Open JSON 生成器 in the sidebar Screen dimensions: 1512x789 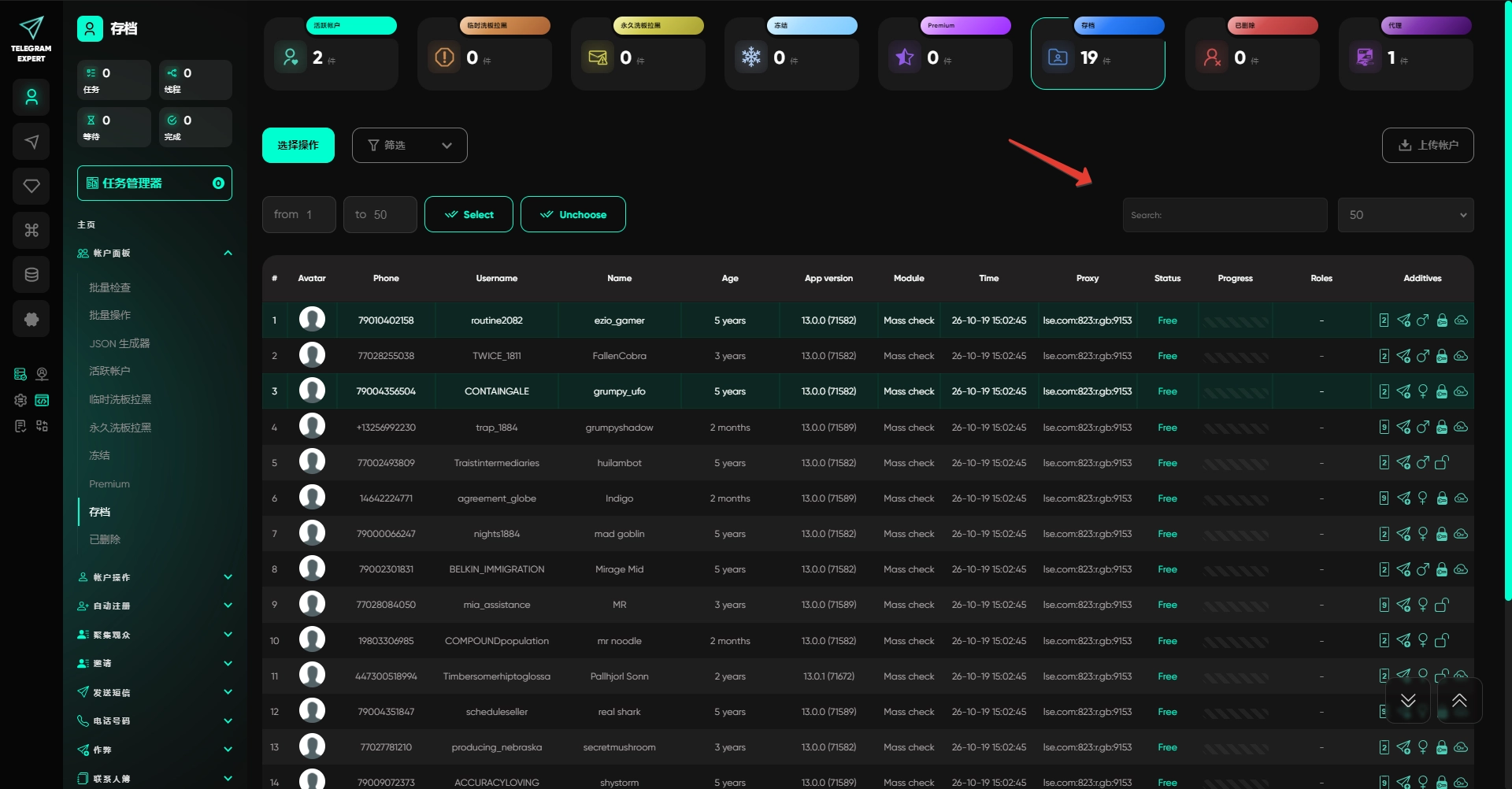pyautogui.click(x=120, y=343)
